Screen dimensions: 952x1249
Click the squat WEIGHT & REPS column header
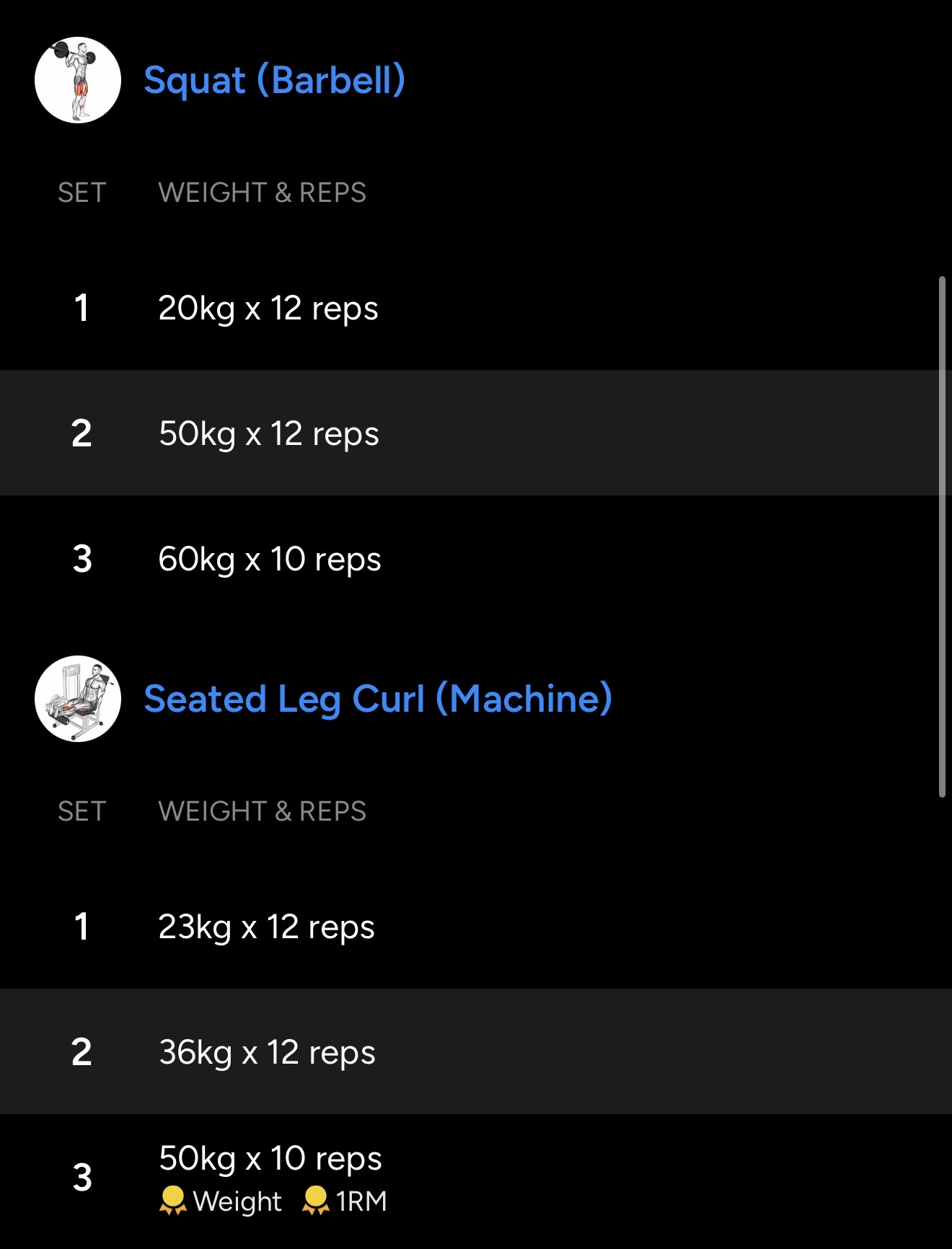(262, 193)
